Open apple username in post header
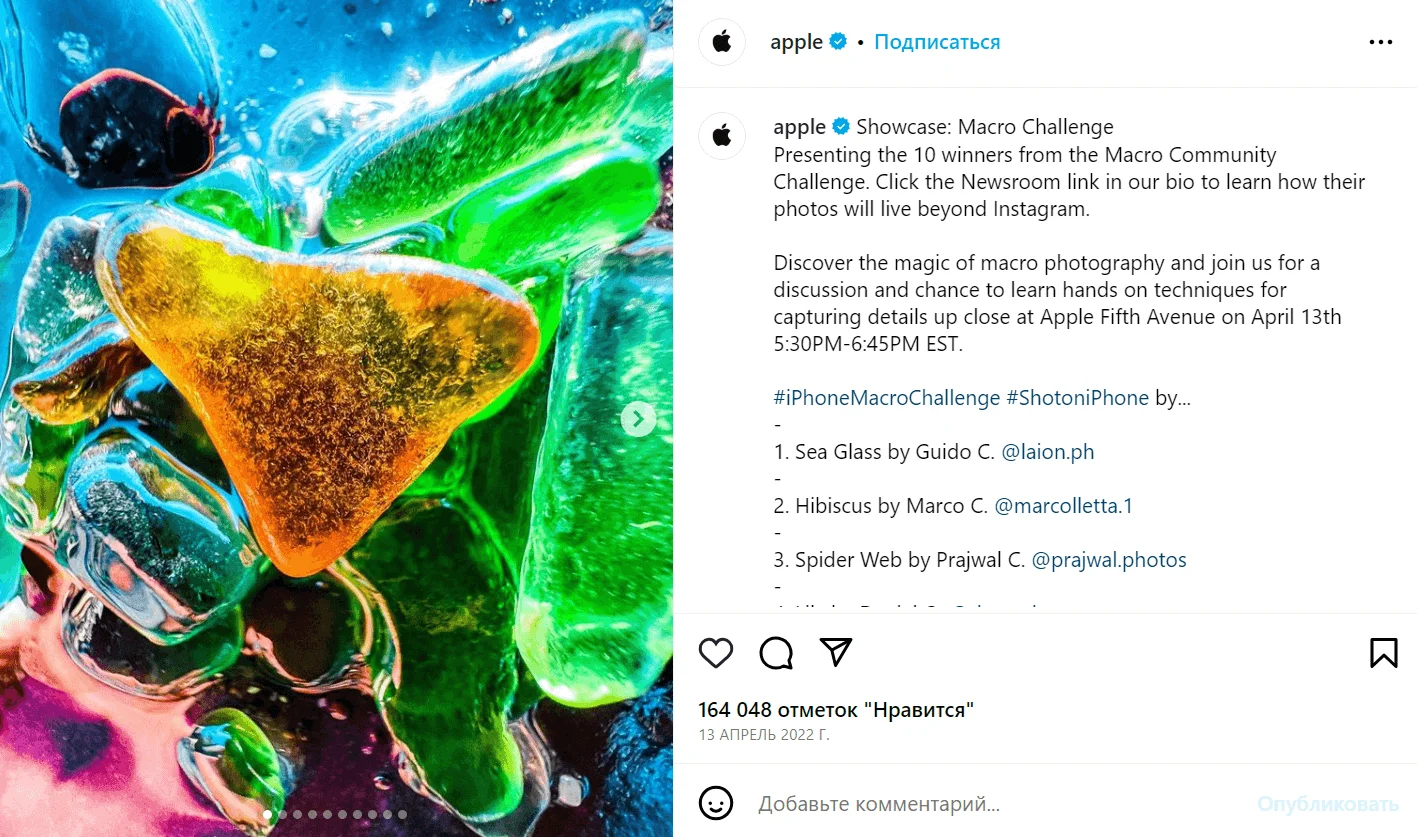The width and height of the screenshot is (1417, 837). [796, 42]
